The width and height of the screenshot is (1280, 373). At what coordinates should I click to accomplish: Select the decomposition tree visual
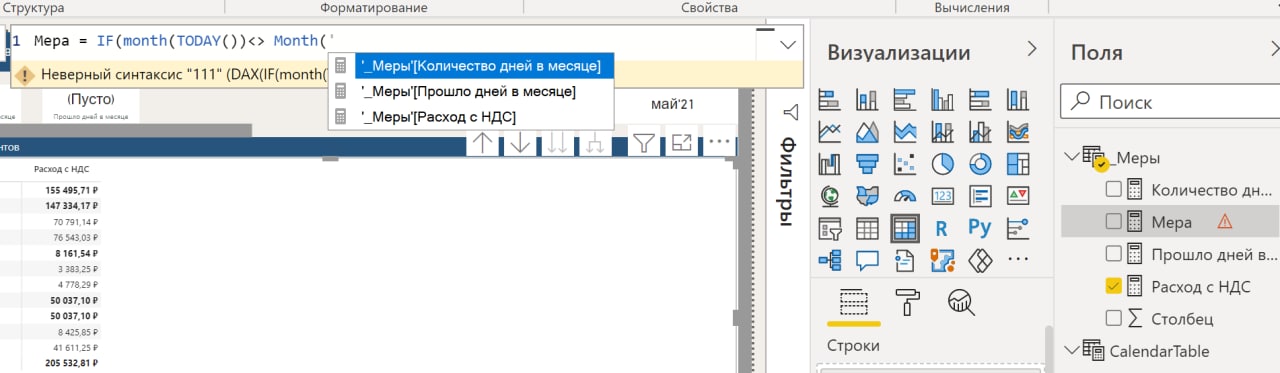830,260
